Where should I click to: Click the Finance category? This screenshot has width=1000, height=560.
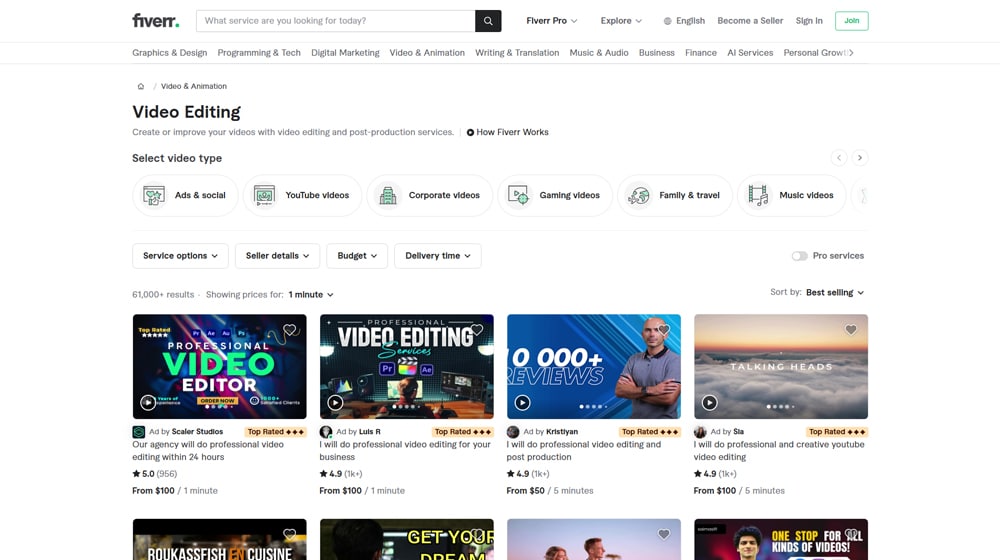(x=701, y=53)
